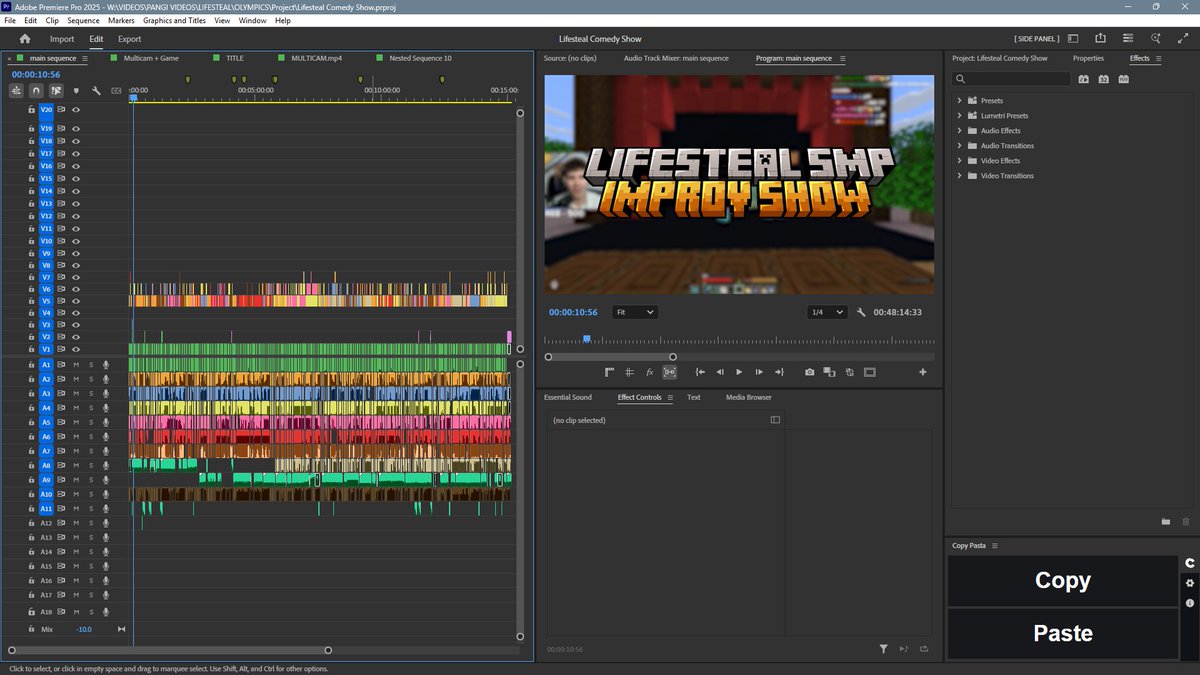Toggle Snap in Timeline magnet icon

click(36, 91)
